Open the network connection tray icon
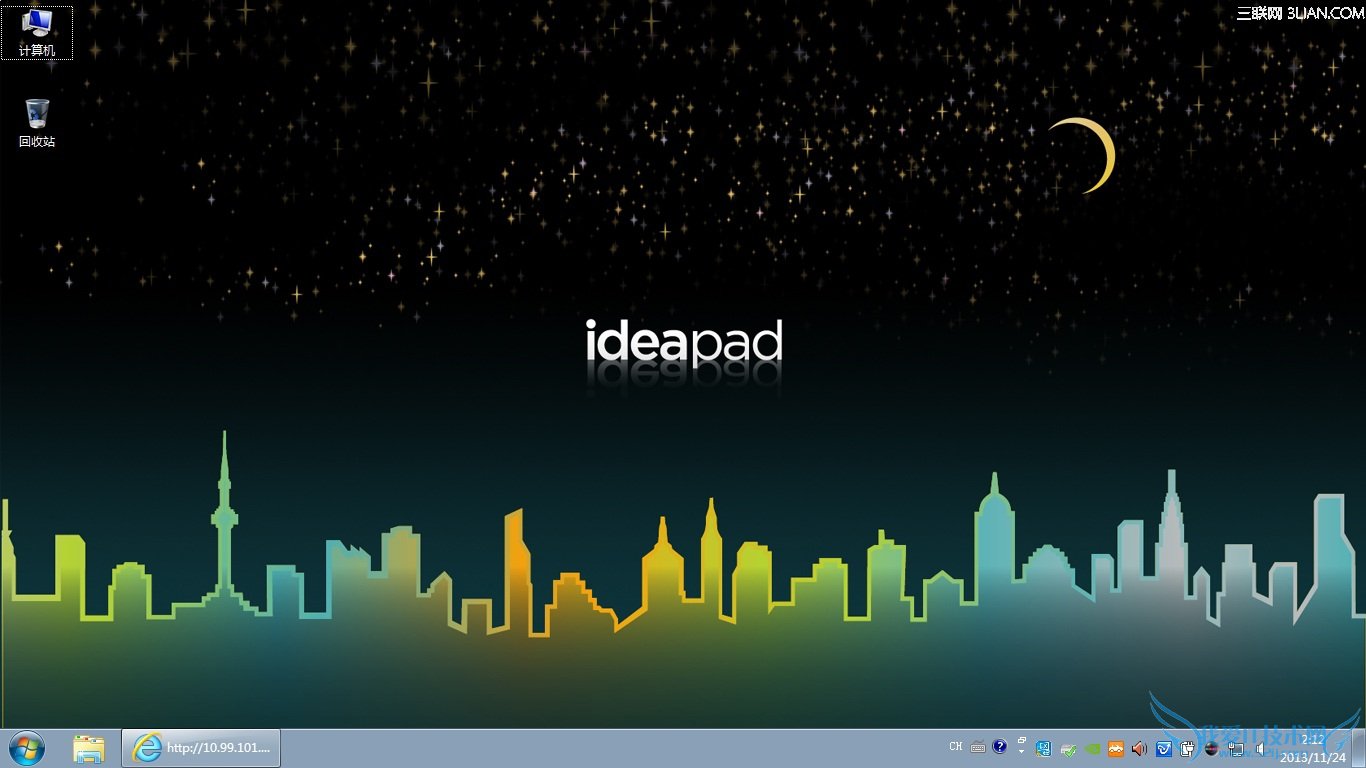Screen dimensions: 1366x768 [x=1236, y=748]
